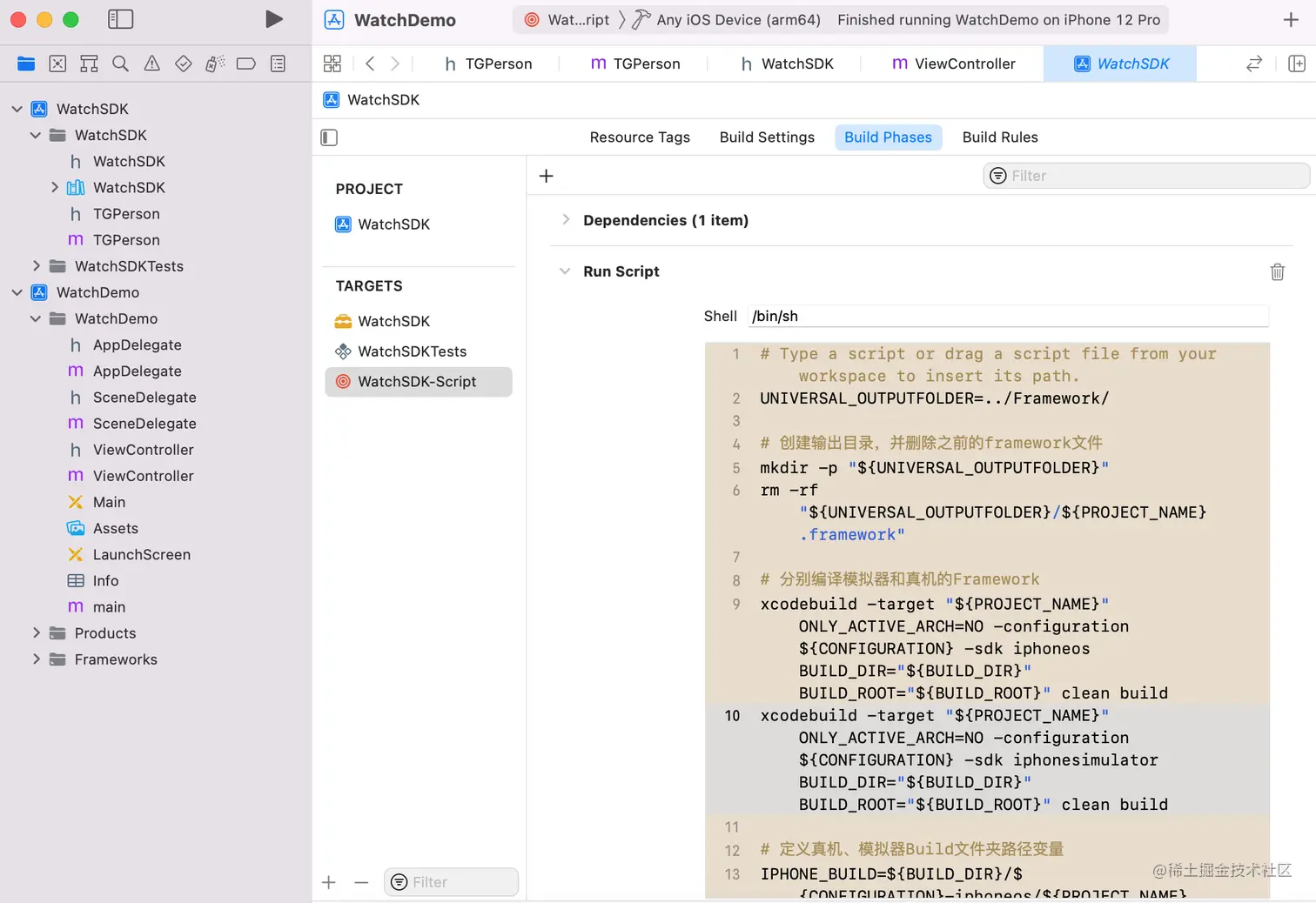This screenshot has height=903, width=1316.
Task: Go back with the editor back arrow
Action: [x=370, y=64]
